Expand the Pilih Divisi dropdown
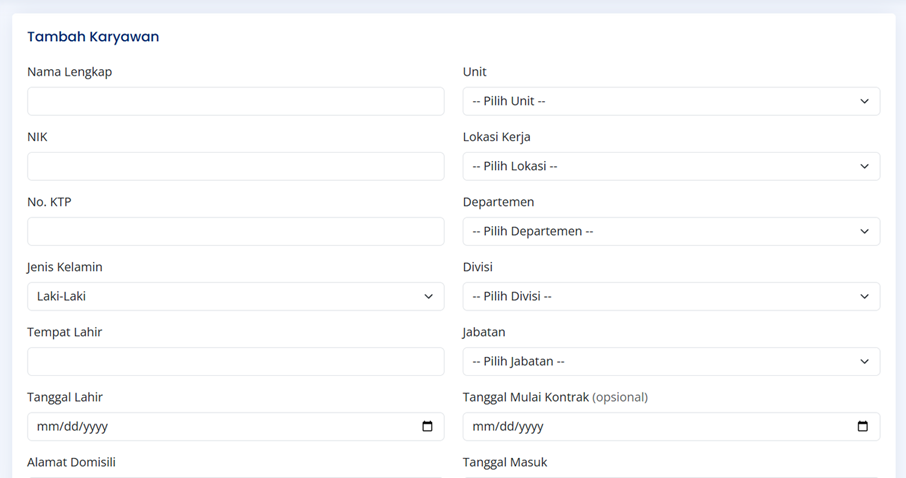Image resolution: width=906 pixels, height=478 pixels. 671,297
